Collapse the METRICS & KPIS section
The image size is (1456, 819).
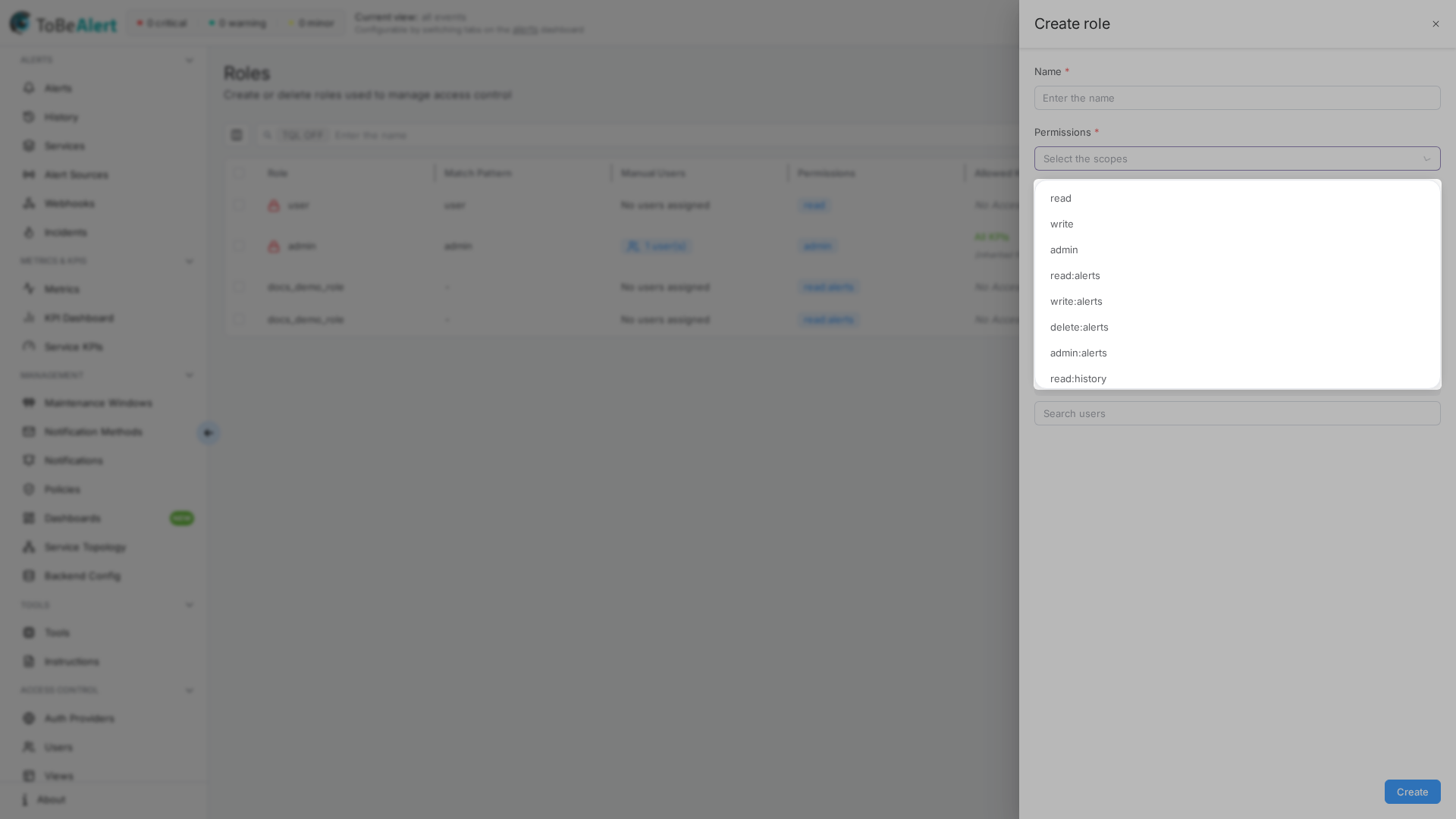(x=190, y=262)
